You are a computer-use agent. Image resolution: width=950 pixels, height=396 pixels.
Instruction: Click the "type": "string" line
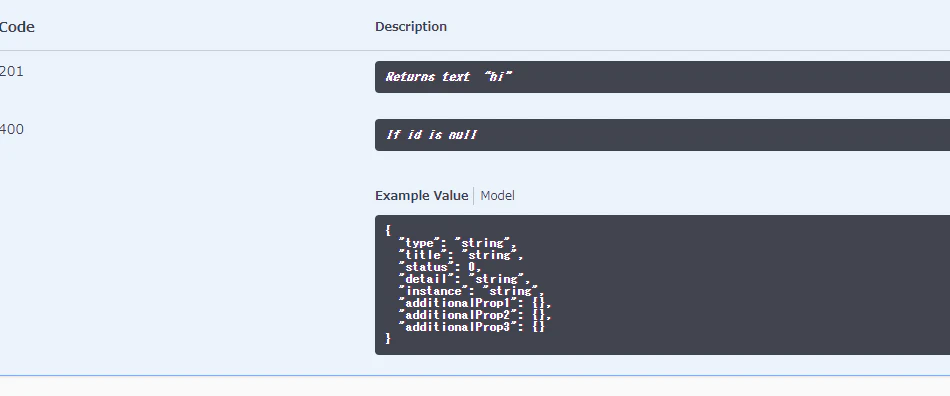pyautogui.click(x=457, y=243)
